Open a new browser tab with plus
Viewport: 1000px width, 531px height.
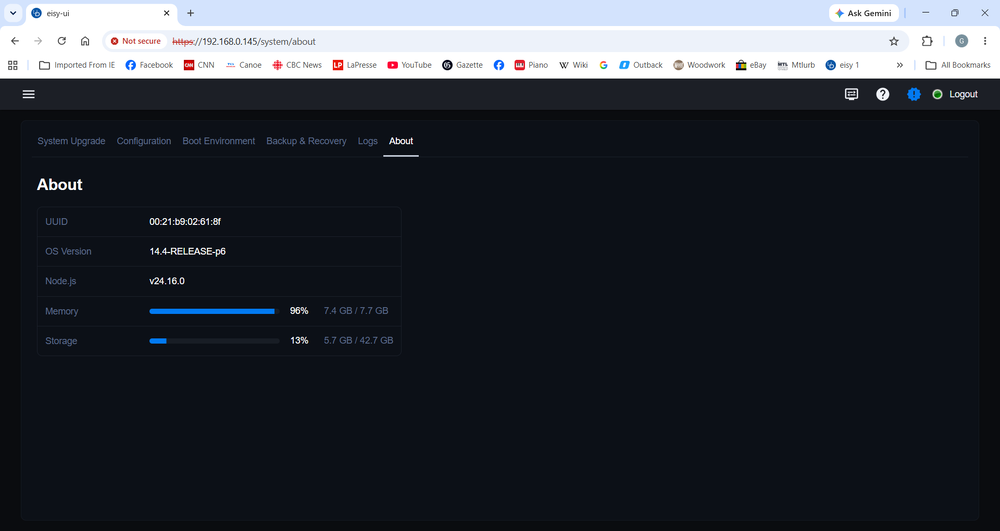click(x=190, y=13)
